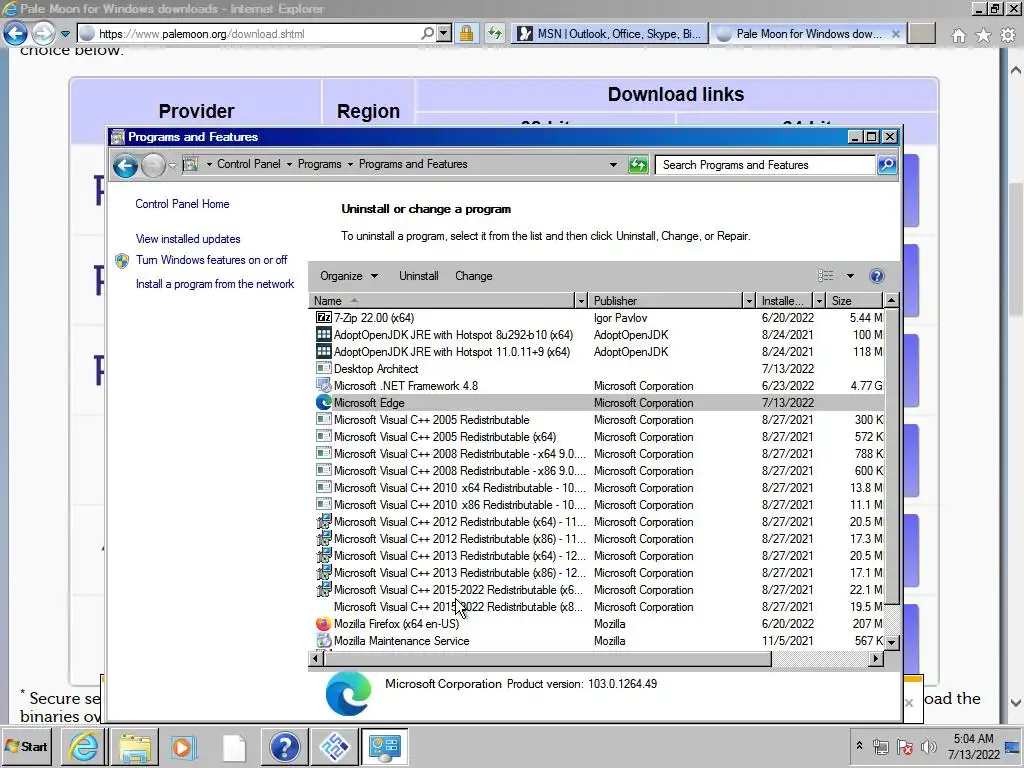Image resolution: width=1024 pixels, height=768 pixels.
Task: Select the Mozilla Firefox icon in the list
Action: [323, 624]
